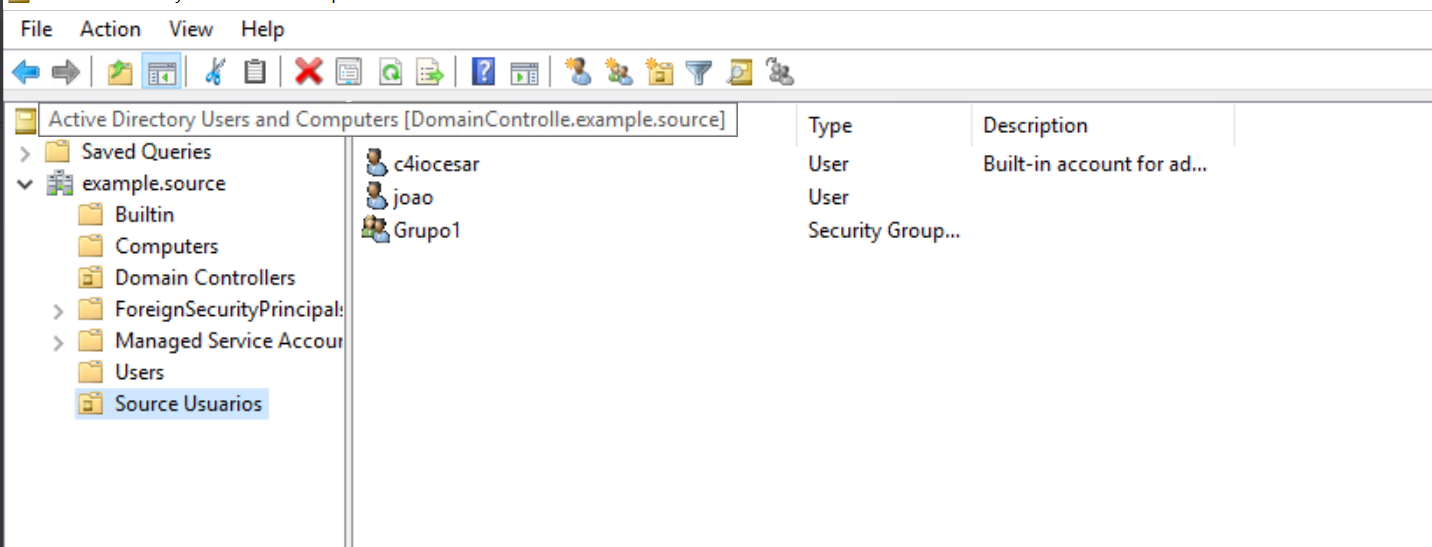The height and width of the screenshot is (547, 1432).
Task: Click the User type cell for c4iocesar
Action: (828, 164)
